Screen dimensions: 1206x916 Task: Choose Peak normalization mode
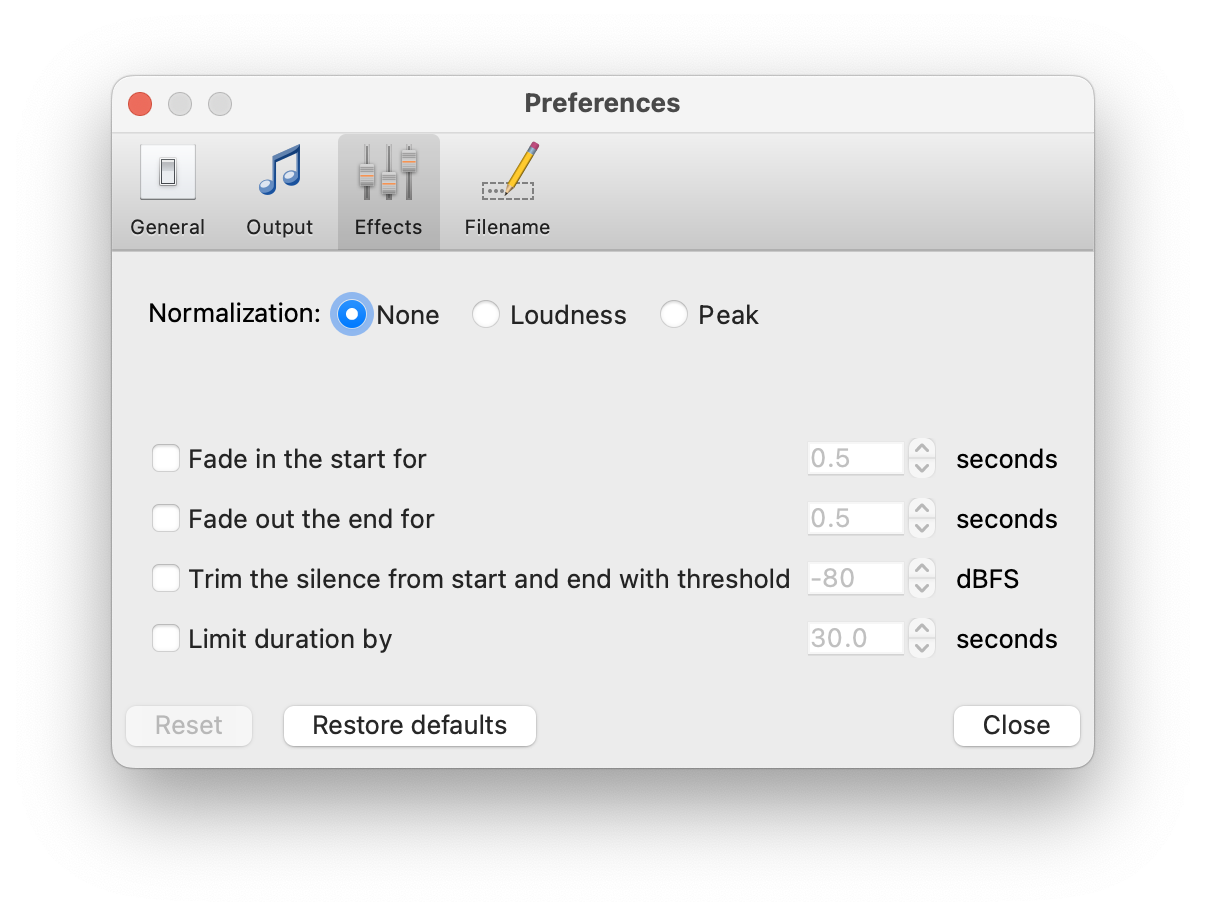(674, 314)
